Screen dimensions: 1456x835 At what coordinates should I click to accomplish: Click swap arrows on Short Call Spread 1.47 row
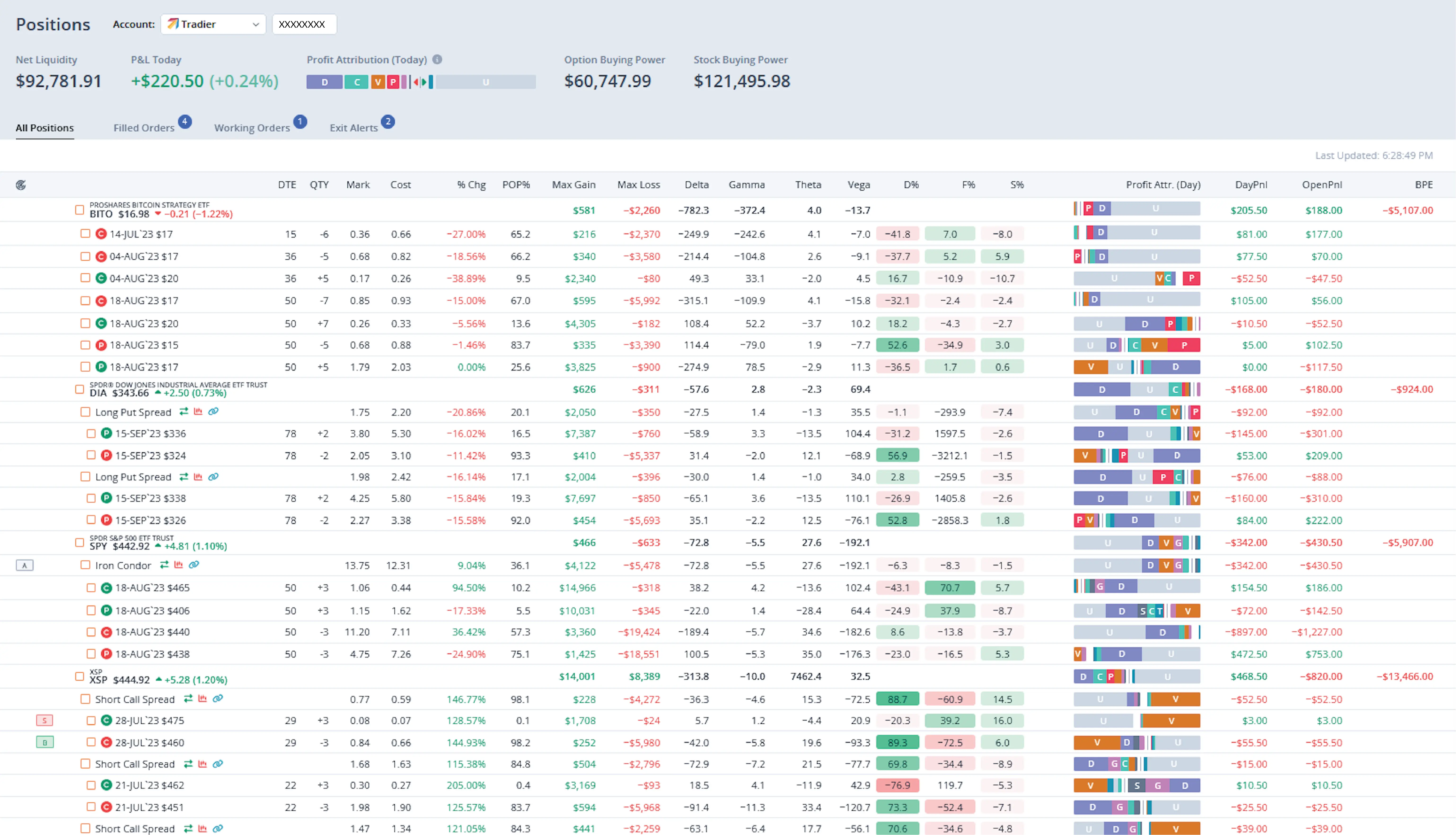tap(188, 829)
